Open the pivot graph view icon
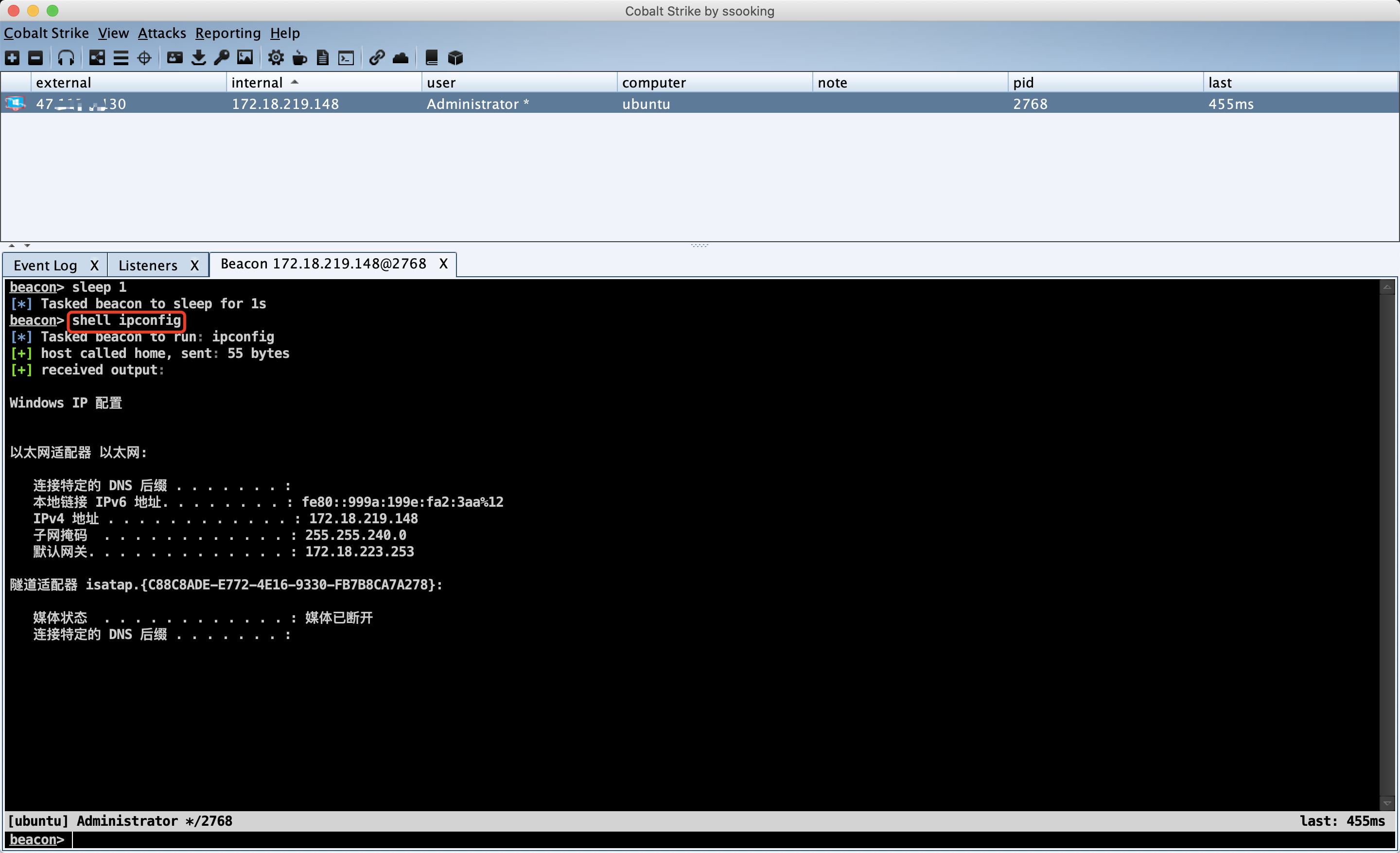1400x853 pixels. [x=97, y=58]
